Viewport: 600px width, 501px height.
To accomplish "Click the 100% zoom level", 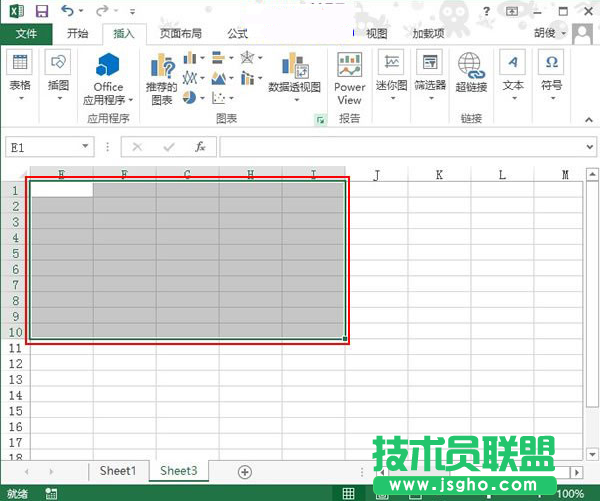I will coord(570,493).
